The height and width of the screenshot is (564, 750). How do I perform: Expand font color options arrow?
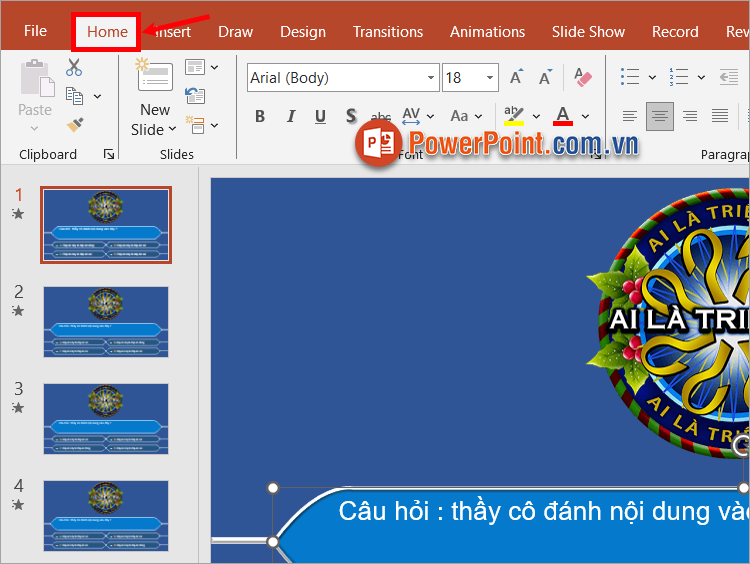point(585,116)
